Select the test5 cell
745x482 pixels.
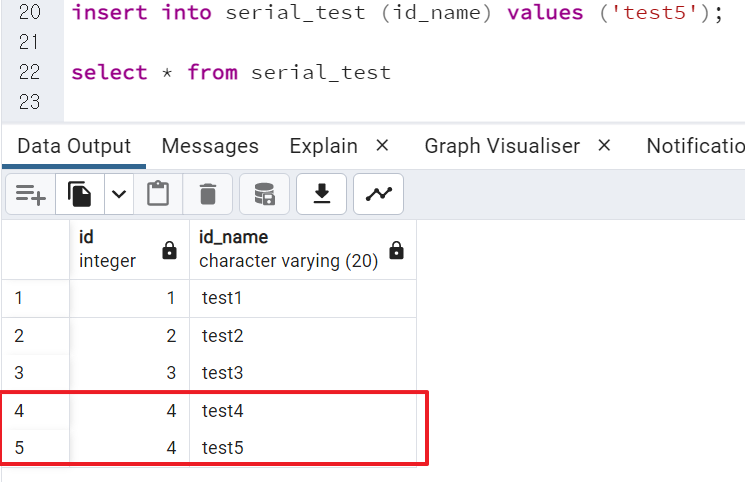303,447
